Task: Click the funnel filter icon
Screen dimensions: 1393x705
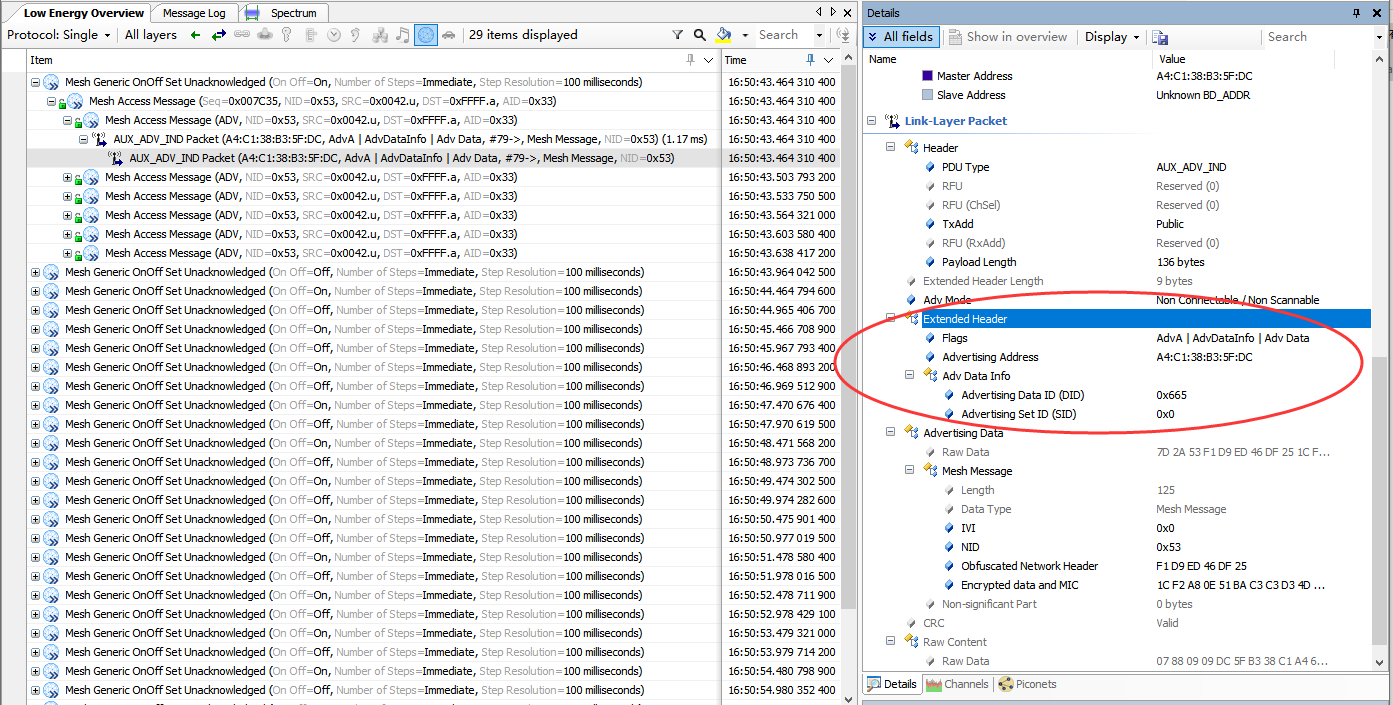Action: click(x=678, y=35)
